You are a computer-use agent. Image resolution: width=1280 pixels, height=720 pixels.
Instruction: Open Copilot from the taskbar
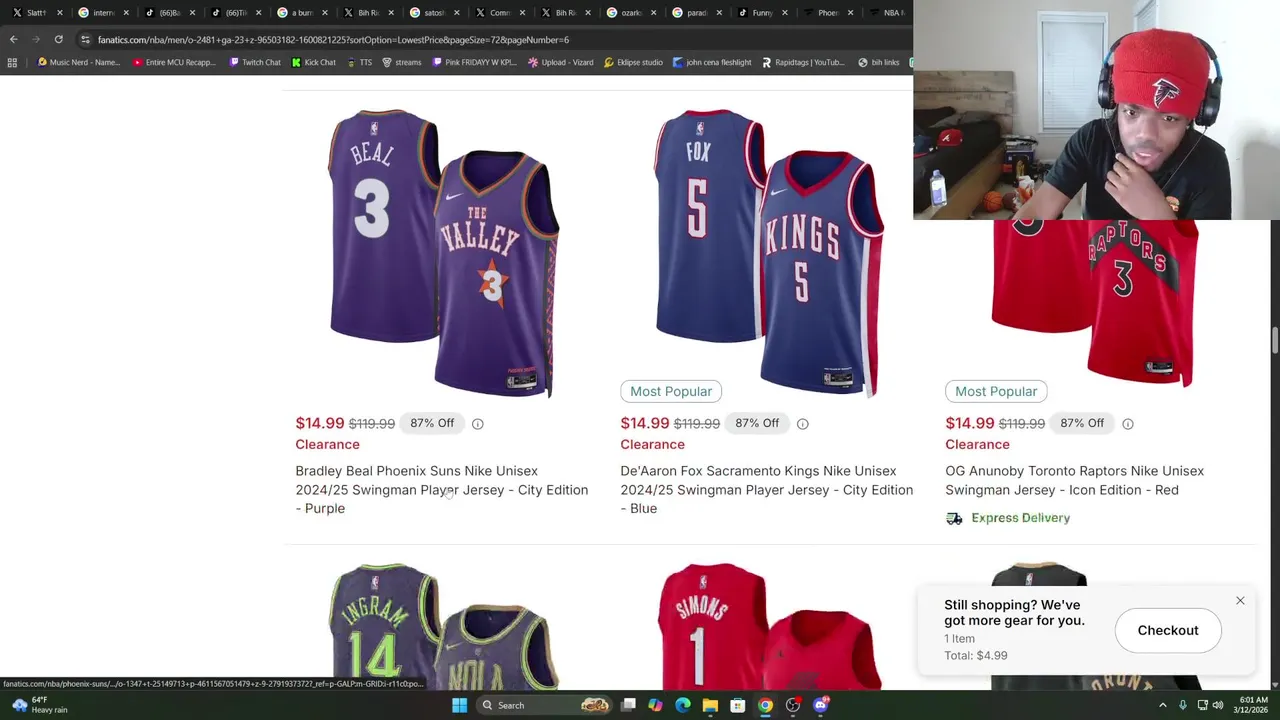click(655, 705)
